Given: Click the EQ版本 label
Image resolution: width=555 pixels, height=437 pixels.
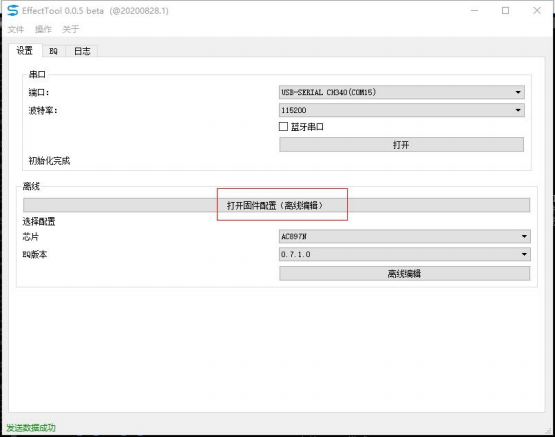Looking at the screenshot, I should (x=35, y=254).
